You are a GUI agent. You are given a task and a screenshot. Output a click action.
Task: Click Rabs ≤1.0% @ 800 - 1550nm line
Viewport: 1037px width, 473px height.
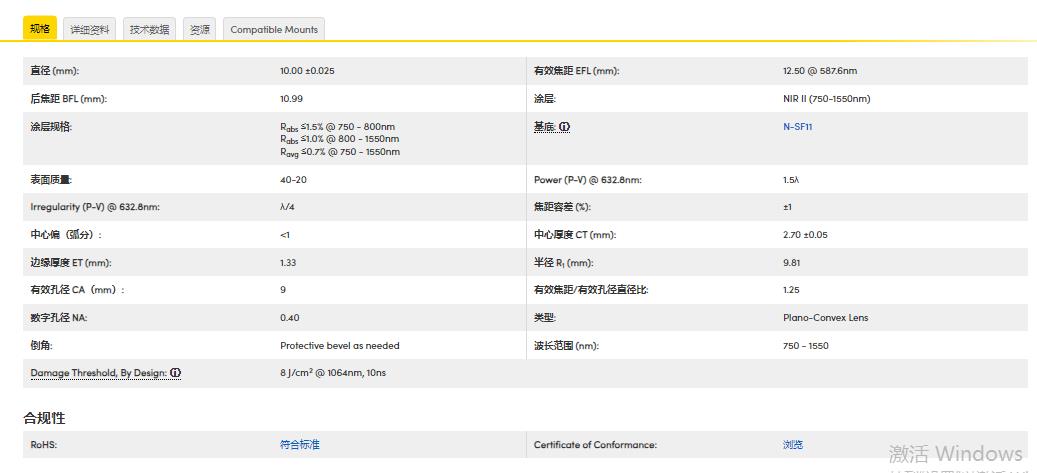(339, 139)
